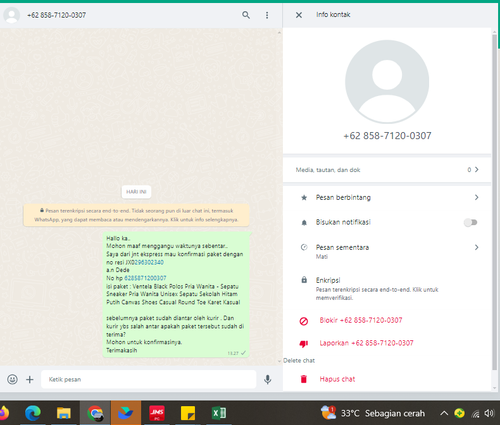Expand Pesan berbintang chevron
Screen dimensions: 500x425
click(477, 197)
